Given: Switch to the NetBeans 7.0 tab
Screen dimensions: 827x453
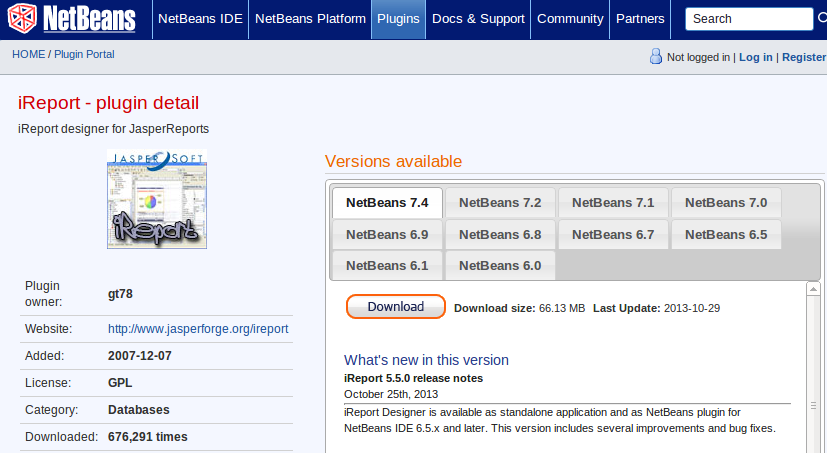Looking at the screenshot, I should pos(726,203).
